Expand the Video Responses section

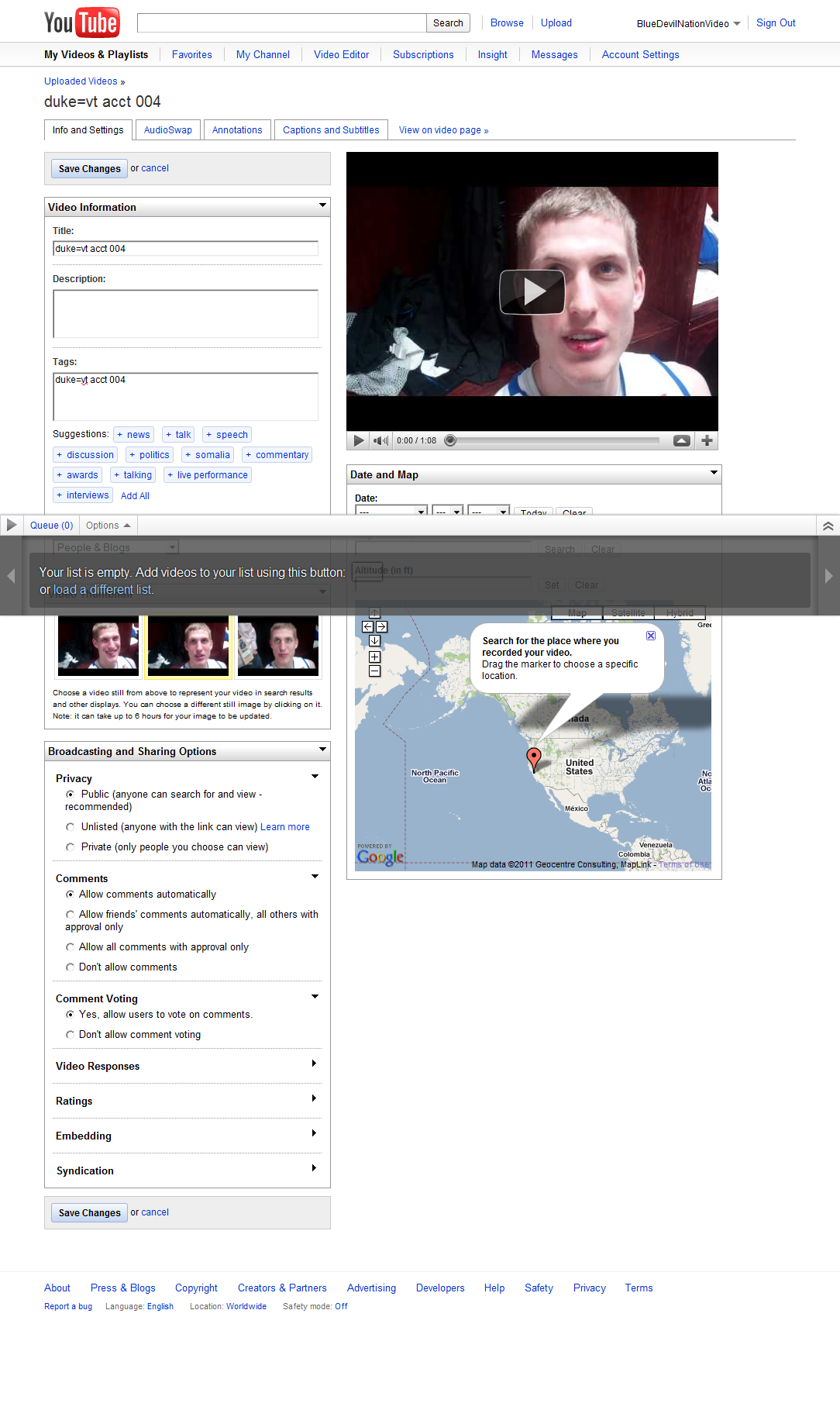(x=314, y=1064)
